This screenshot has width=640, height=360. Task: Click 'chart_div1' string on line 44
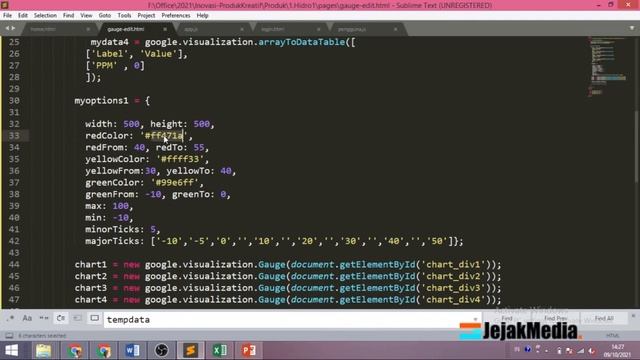453,264
